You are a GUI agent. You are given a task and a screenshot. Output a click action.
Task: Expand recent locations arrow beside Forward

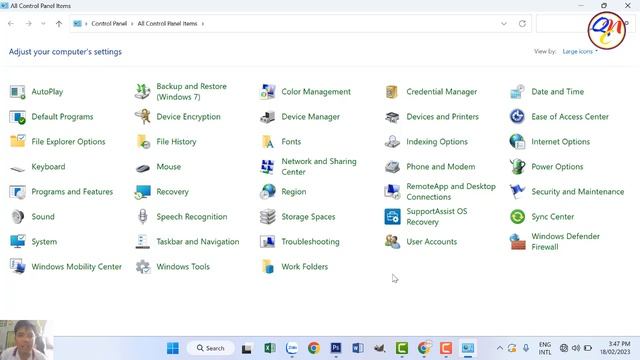pyautogui.click(x=43, y=24)
